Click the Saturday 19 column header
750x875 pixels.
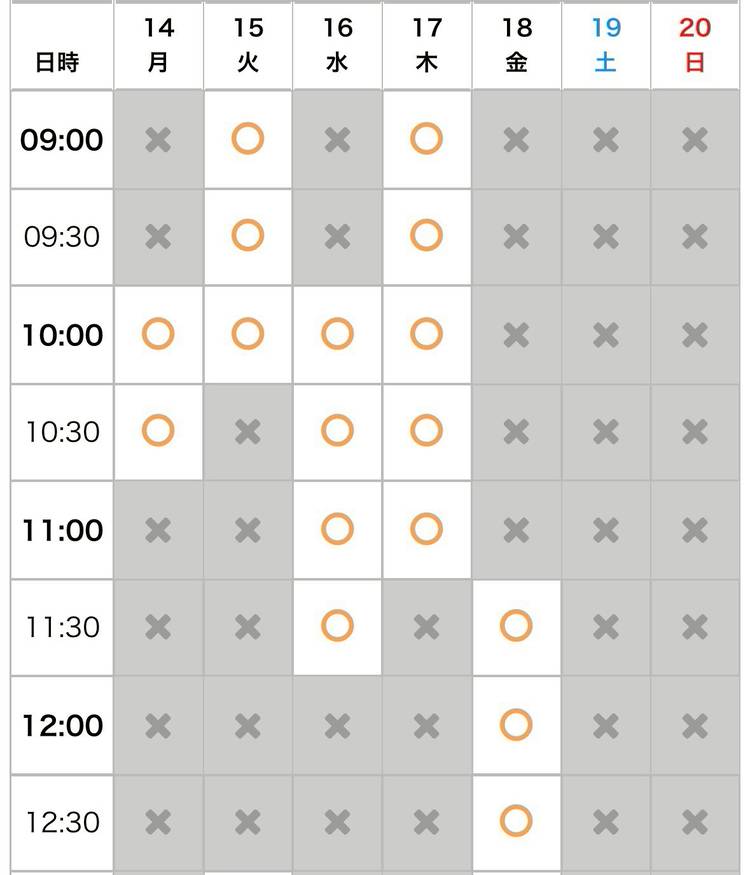[605, 45]
